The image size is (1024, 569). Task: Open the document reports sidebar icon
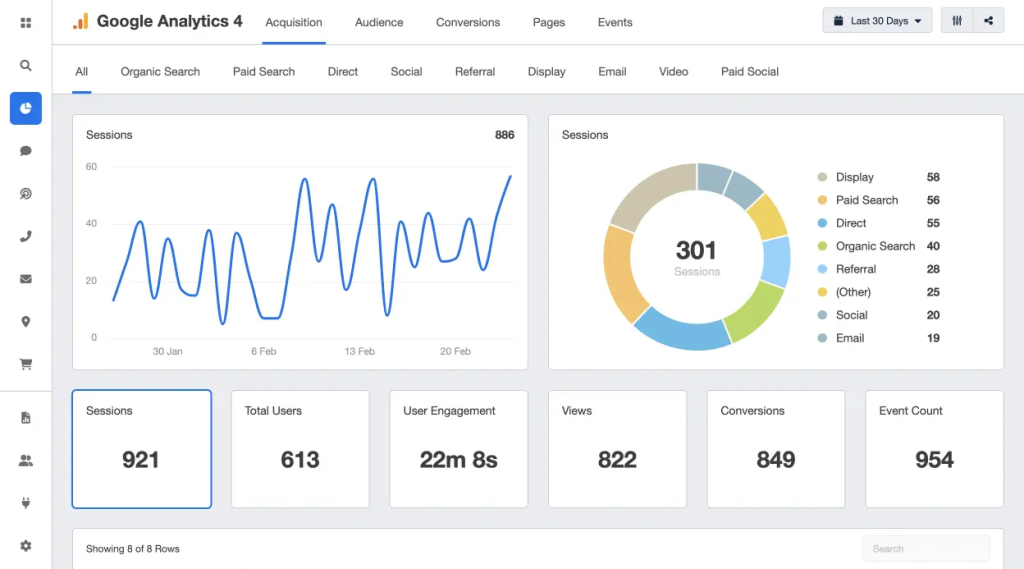[25, 417]
